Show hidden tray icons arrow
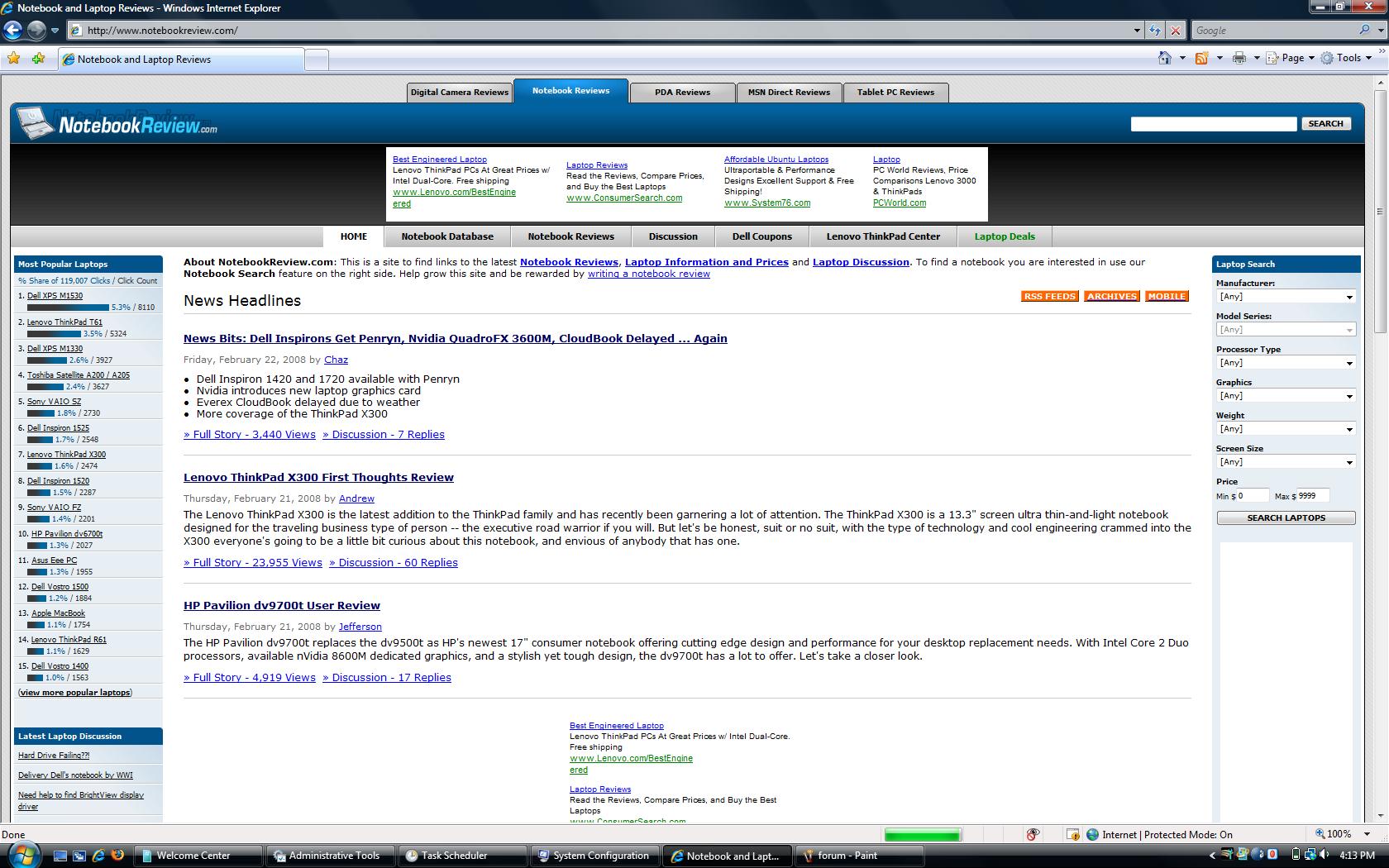The image size is (1389, 868). [x=1213, y=856]
